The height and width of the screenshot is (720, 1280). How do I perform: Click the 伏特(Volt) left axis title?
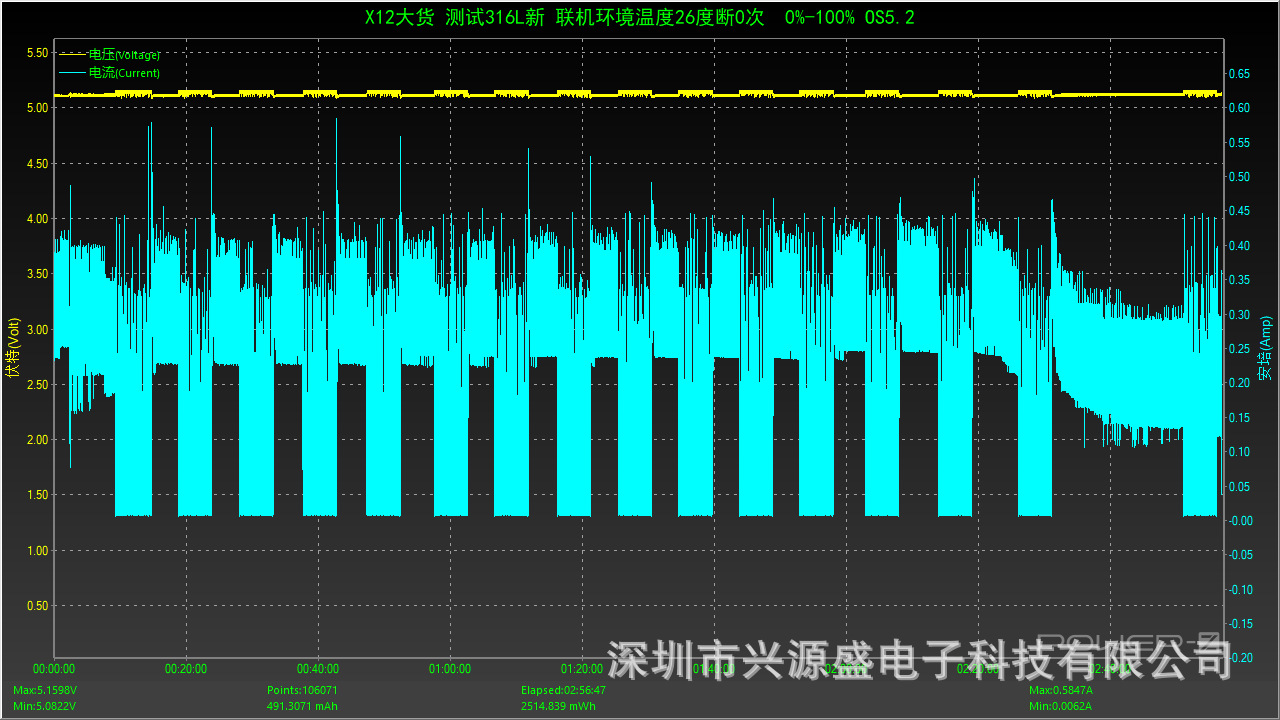14,346
